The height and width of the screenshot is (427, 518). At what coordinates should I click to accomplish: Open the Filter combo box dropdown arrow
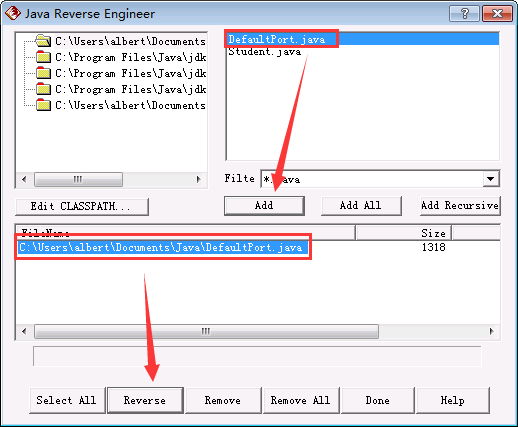[491, 179]
